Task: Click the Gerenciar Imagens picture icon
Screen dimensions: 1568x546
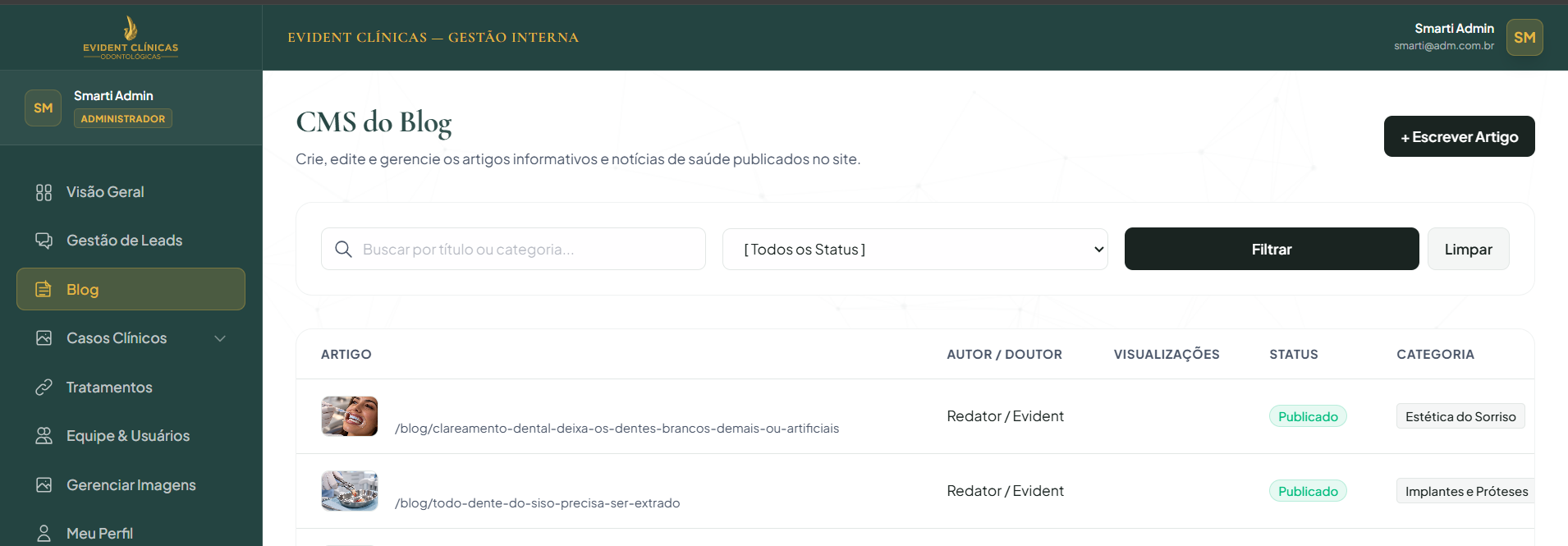Action: 44,484
